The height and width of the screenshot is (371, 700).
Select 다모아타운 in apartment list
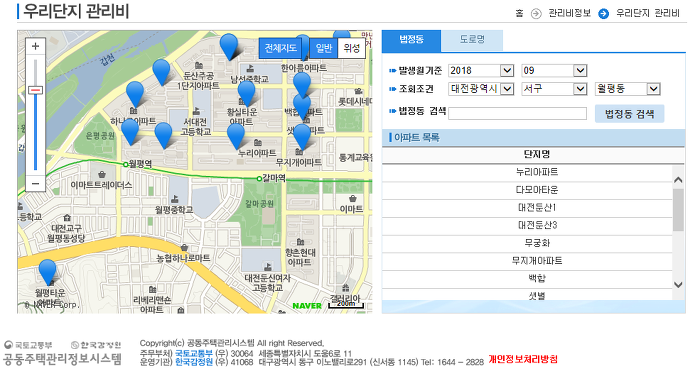(528, 190)
